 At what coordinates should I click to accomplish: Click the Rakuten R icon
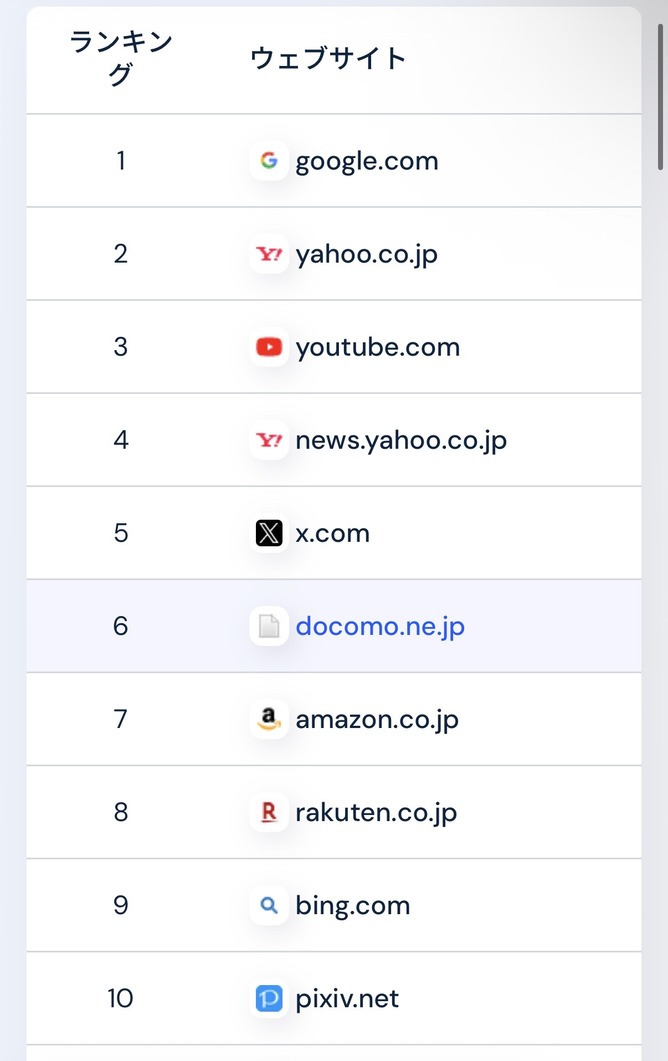[269, 812]
